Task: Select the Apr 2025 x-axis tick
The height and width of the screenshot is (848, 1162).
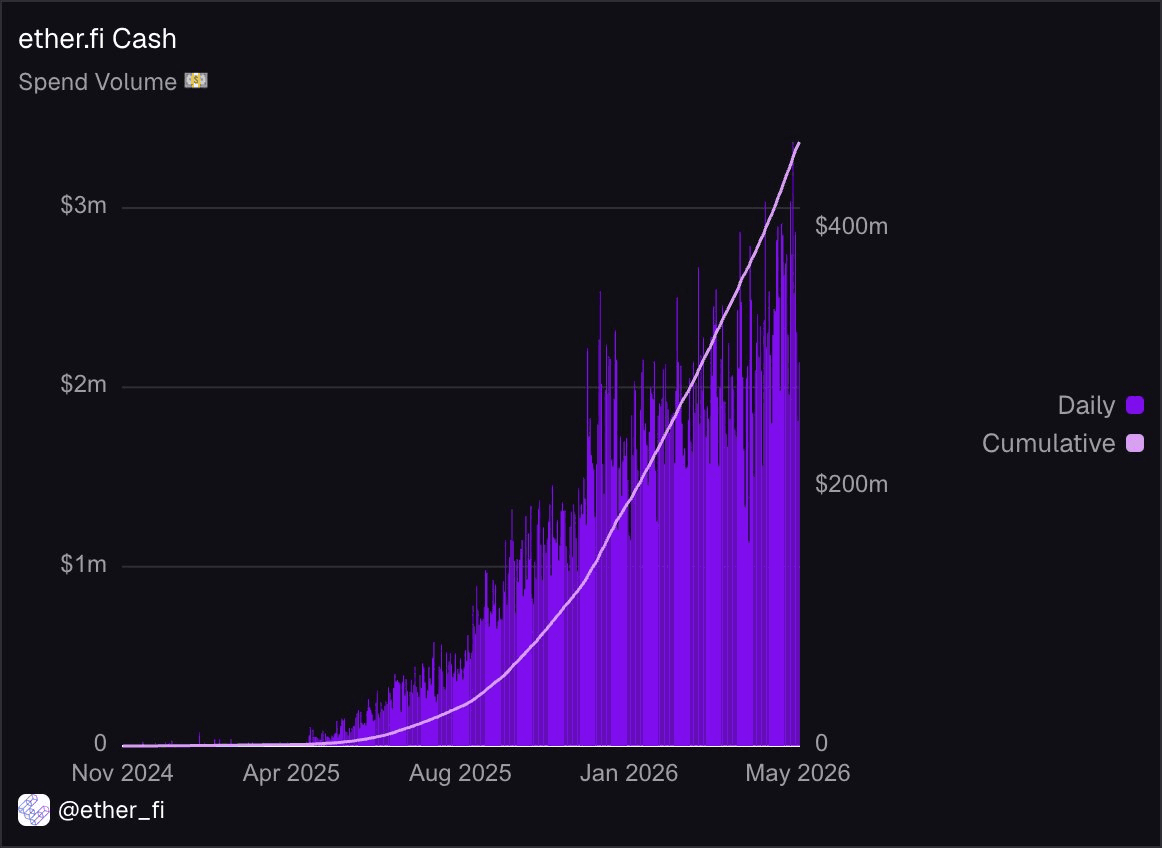Action: [291, 773]
